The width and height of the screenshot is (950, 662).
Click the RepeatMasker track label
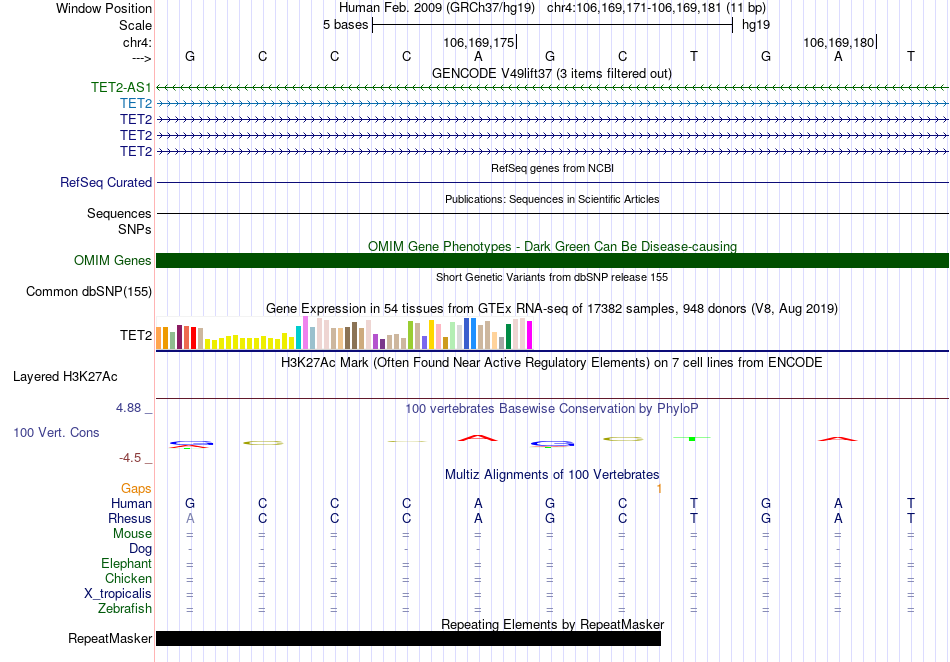pyautogui.click(x=110, y=638)
